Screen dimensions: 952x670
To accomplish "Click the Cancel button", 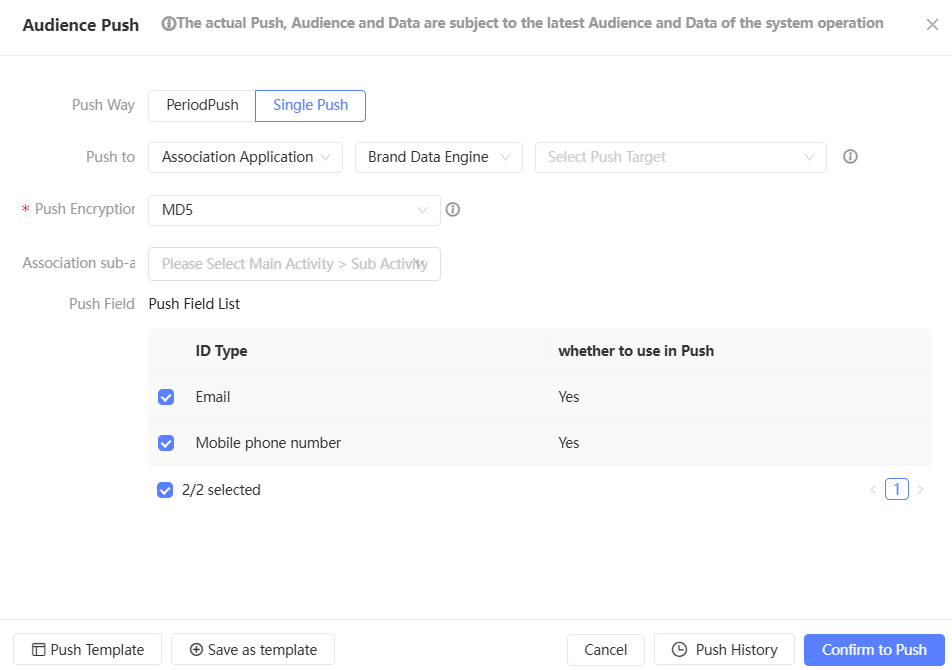I will [605, 650].
